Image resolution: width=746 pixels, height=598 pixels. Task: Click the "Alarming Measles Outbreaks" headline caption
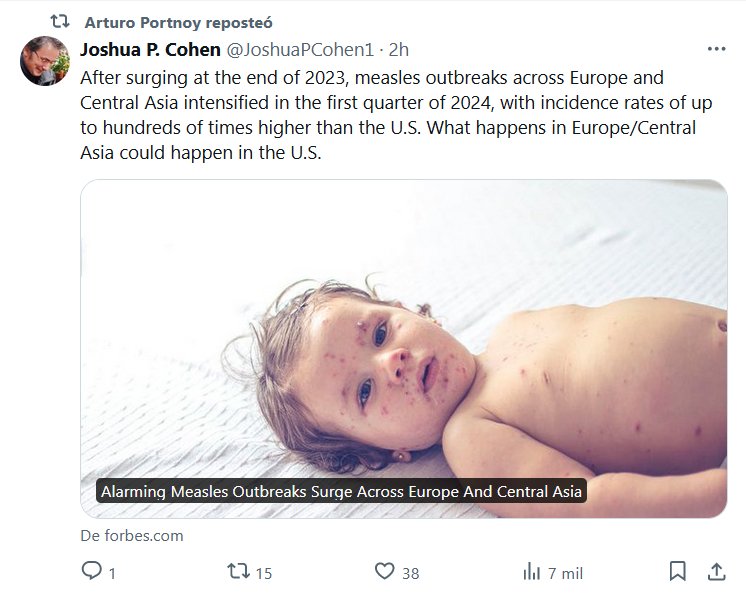coord(341,492)
